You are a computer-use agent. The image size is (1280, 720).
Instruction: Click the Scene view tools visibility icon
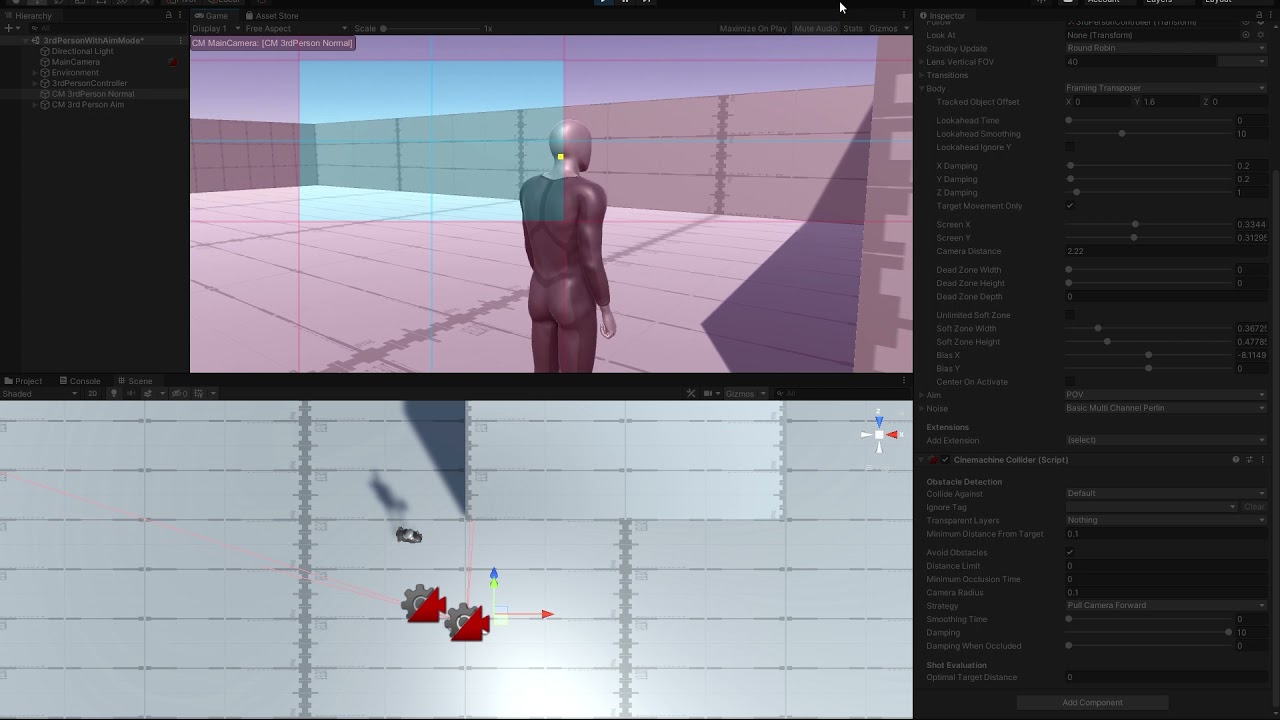690,393
